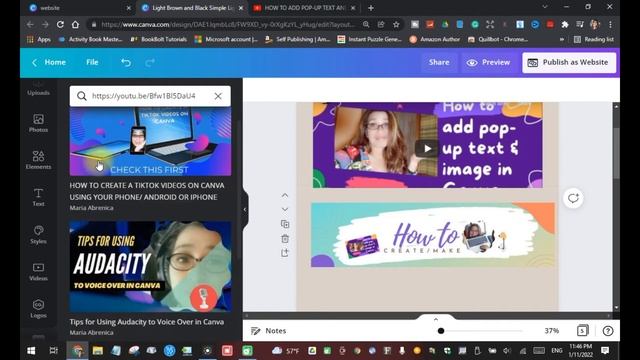This screenshot has height=360, width=640.
Task: Switch to the Light Brown and Black Simple tab
Action: (192, 8)
